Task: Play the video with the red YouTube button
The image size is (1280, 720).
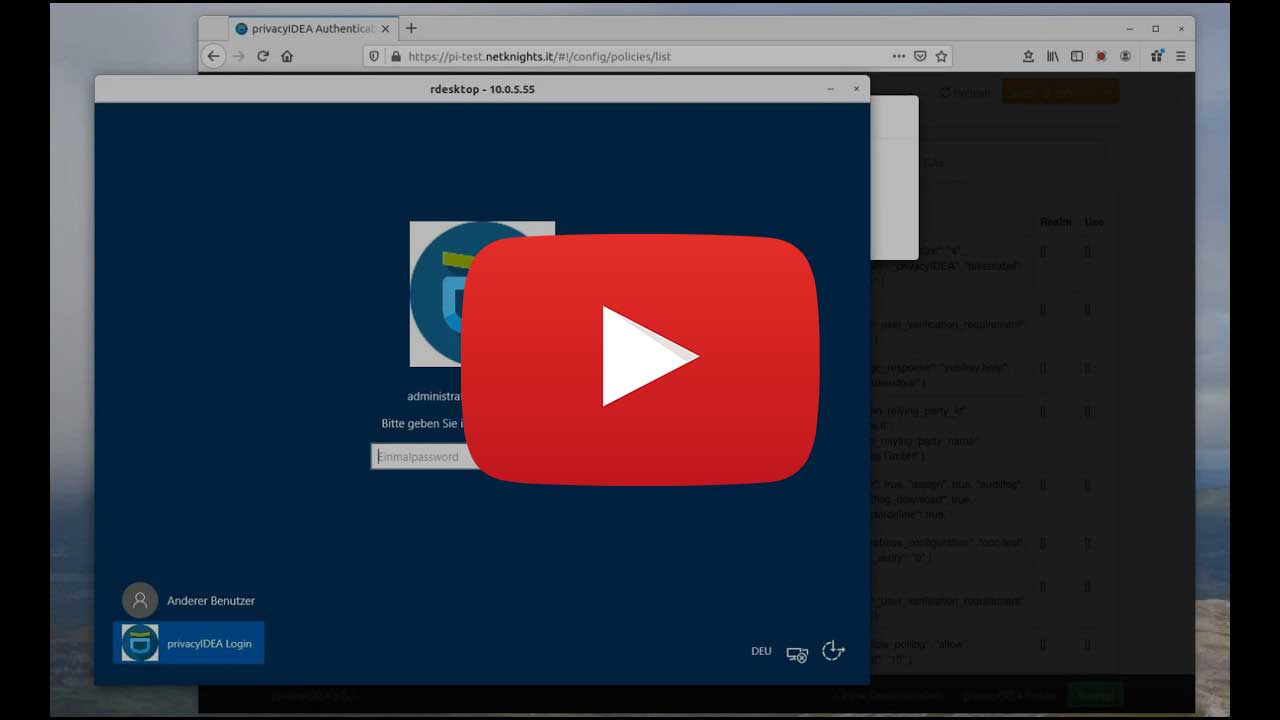Action: click(x=640, y=360)
